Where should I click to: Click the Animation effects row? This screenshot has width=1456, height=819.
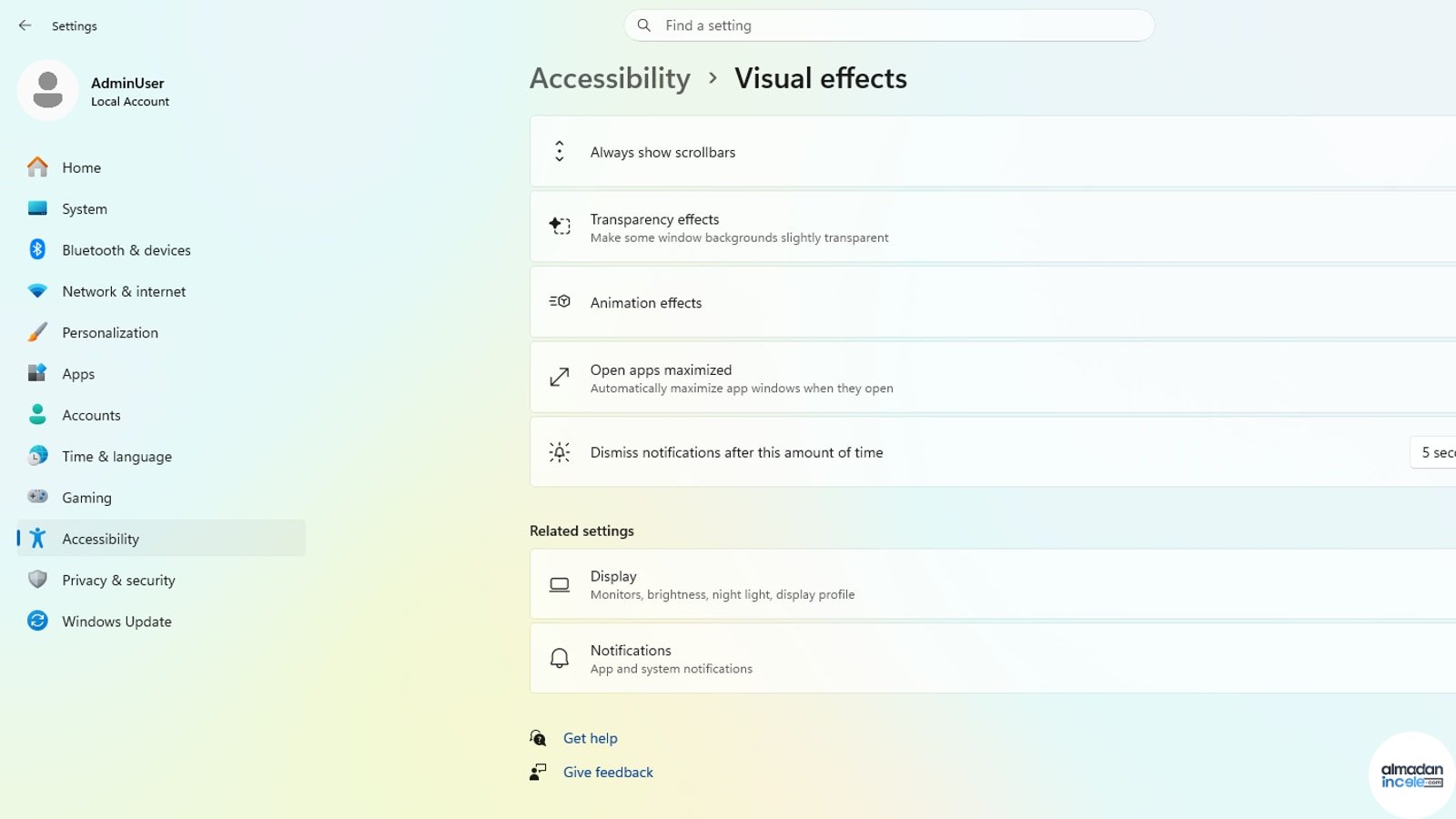click(x=993, y=302)
